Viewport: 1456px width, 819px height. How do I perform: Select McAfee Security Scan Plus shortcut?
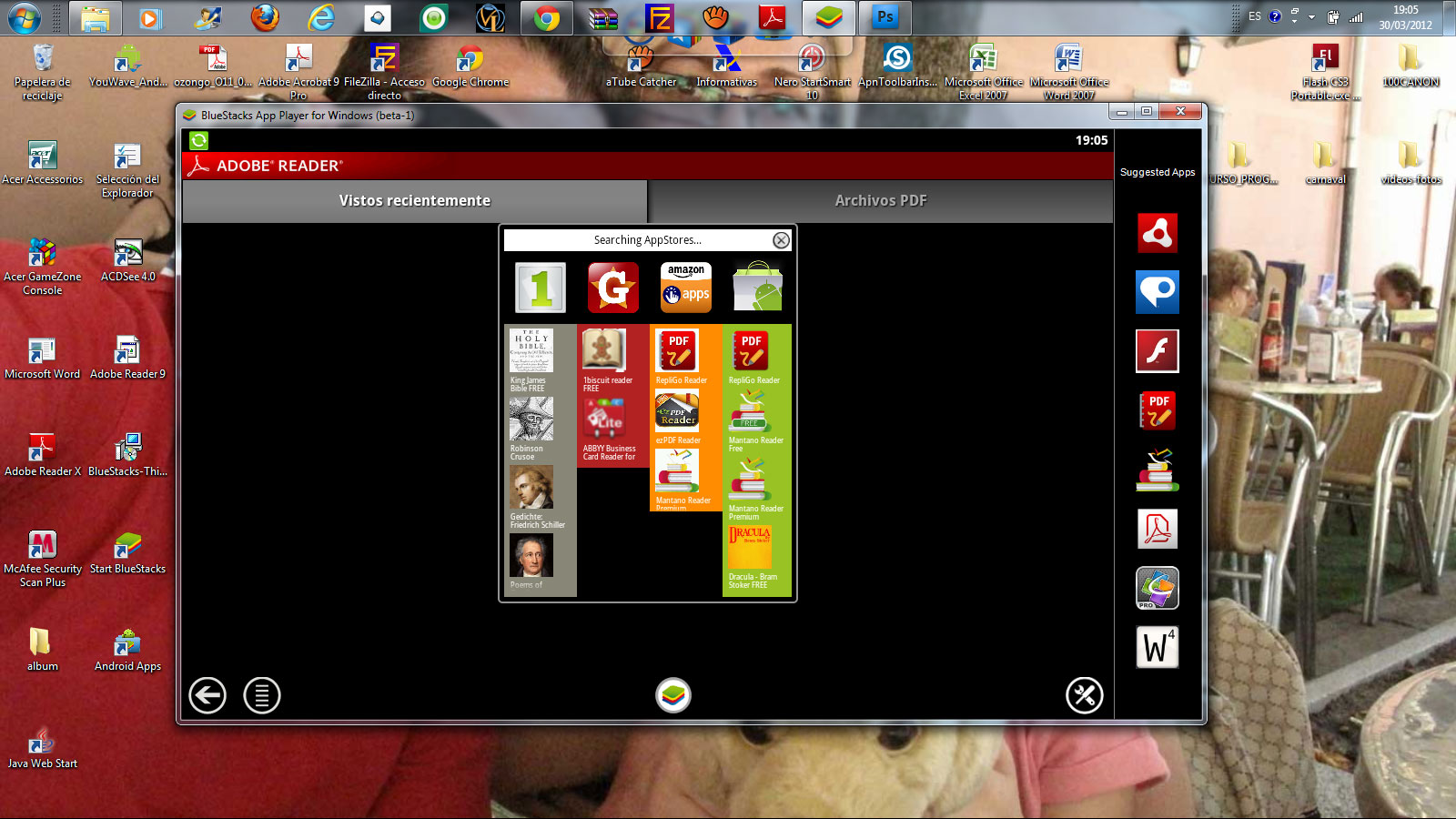coord(43,559)
